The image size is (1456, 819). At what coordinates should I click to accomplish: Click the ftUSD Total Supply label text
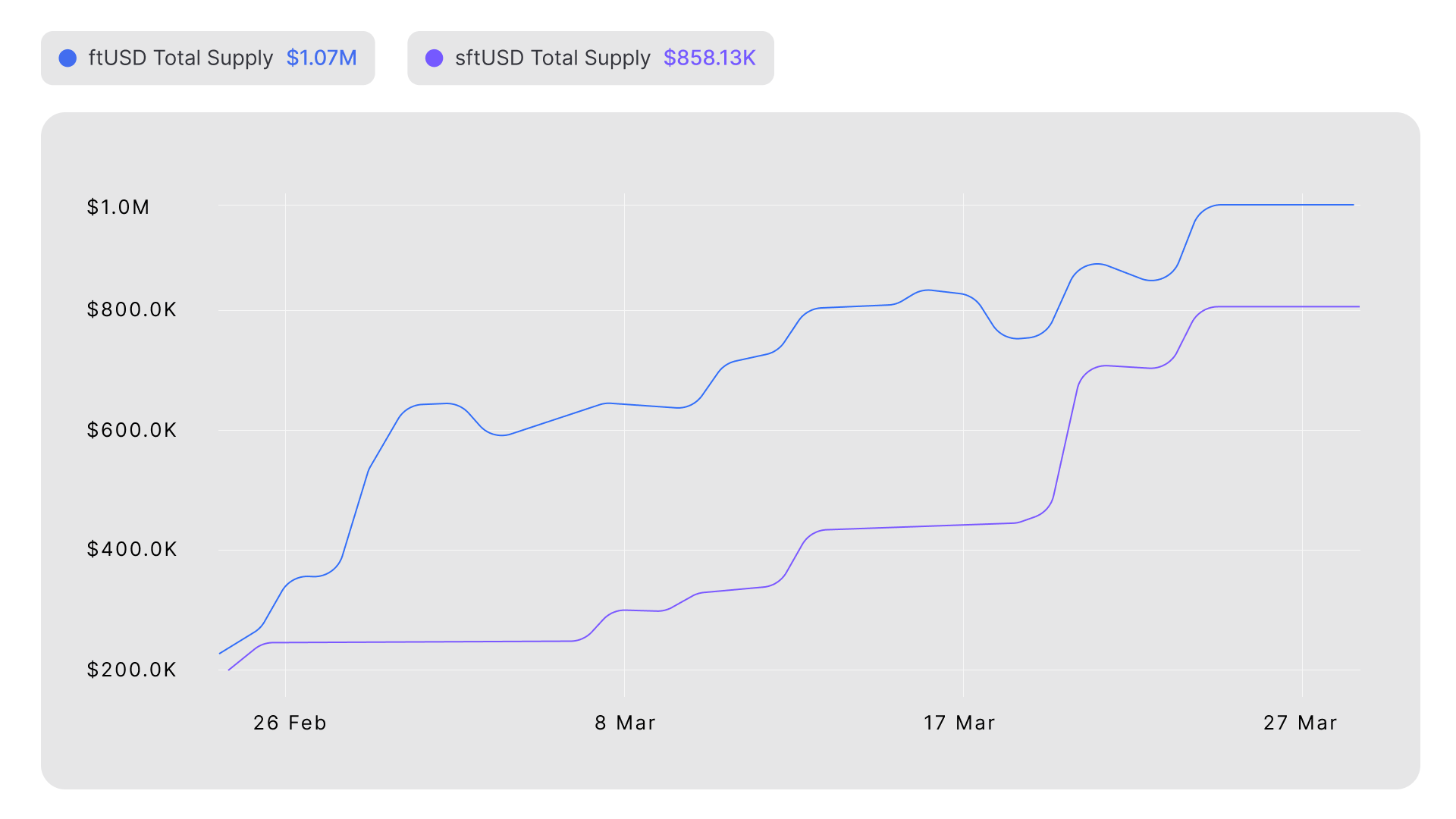coord(180,58)
